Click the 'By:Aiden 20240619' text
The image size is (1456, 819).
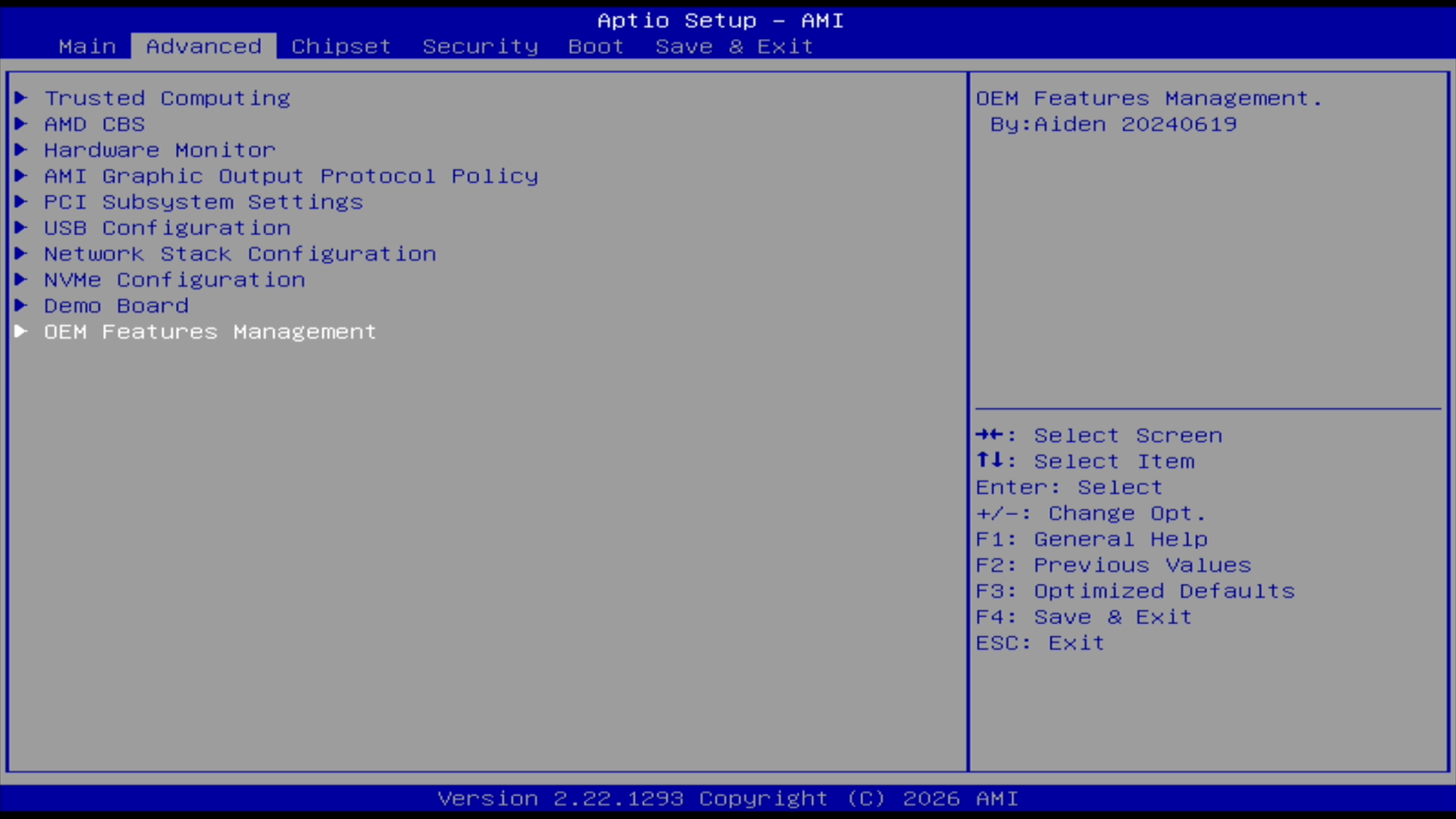1114,125
